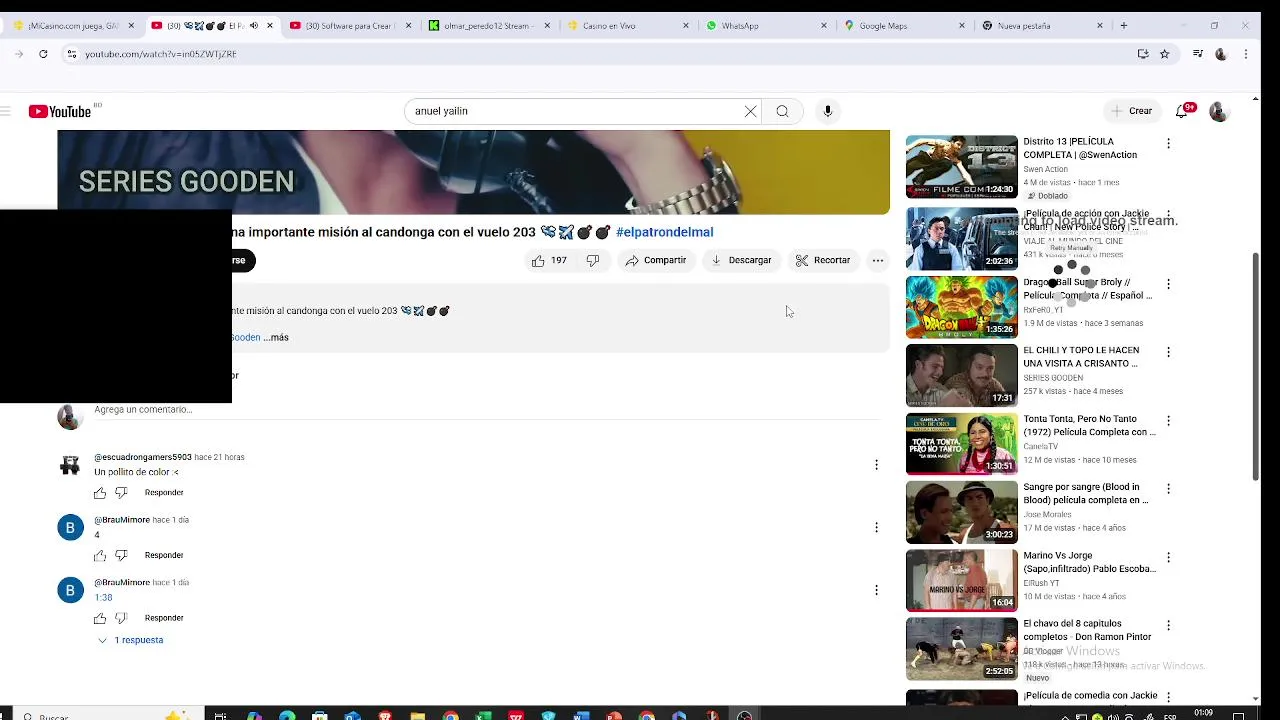
Task: Clear the search text with the X
Action: 750,111
